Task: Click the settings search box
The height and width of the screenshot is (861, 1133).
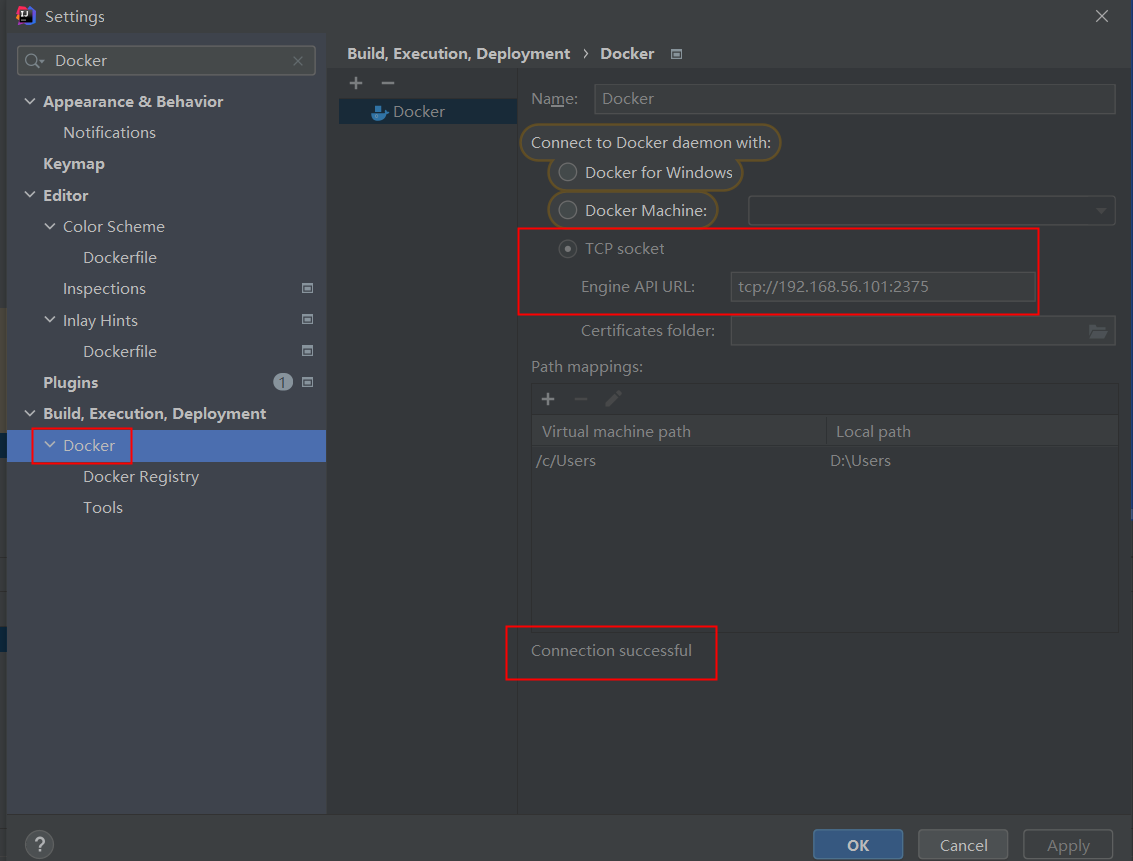Action: pyautogui.click(x=166, y=61)
